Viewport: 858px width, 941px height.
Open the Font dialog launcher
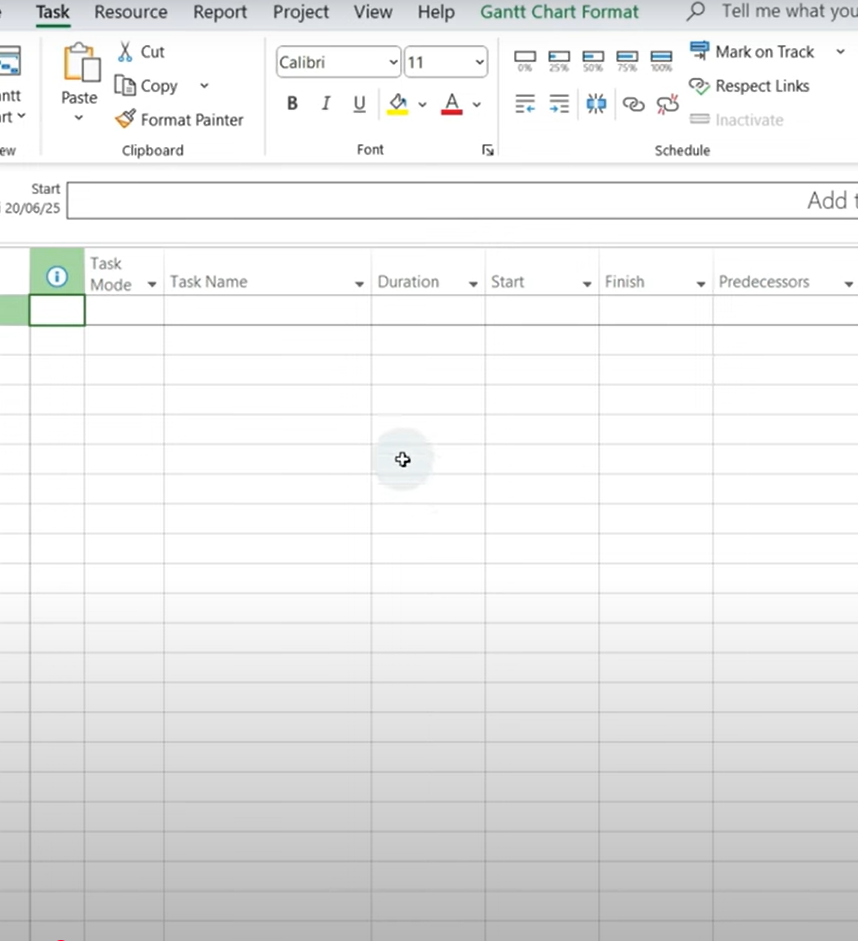[487, 149]
